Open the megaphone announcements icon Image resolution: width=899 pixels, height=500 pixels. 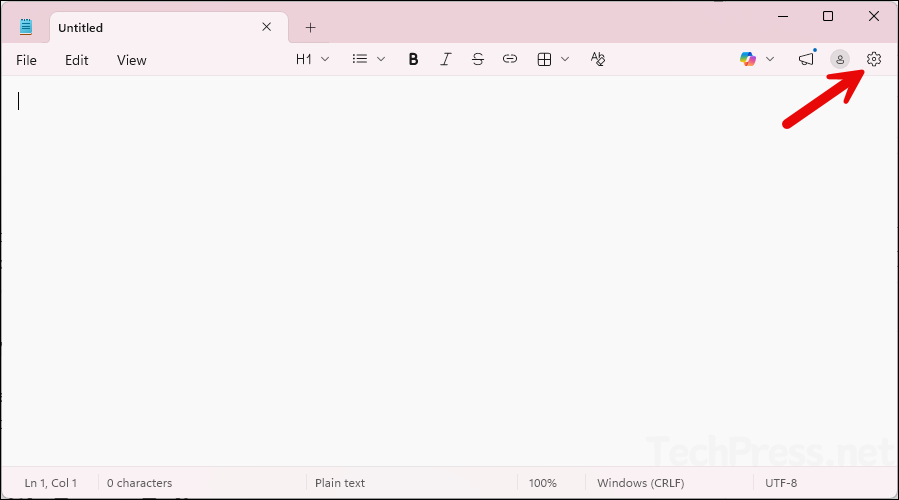806,60
